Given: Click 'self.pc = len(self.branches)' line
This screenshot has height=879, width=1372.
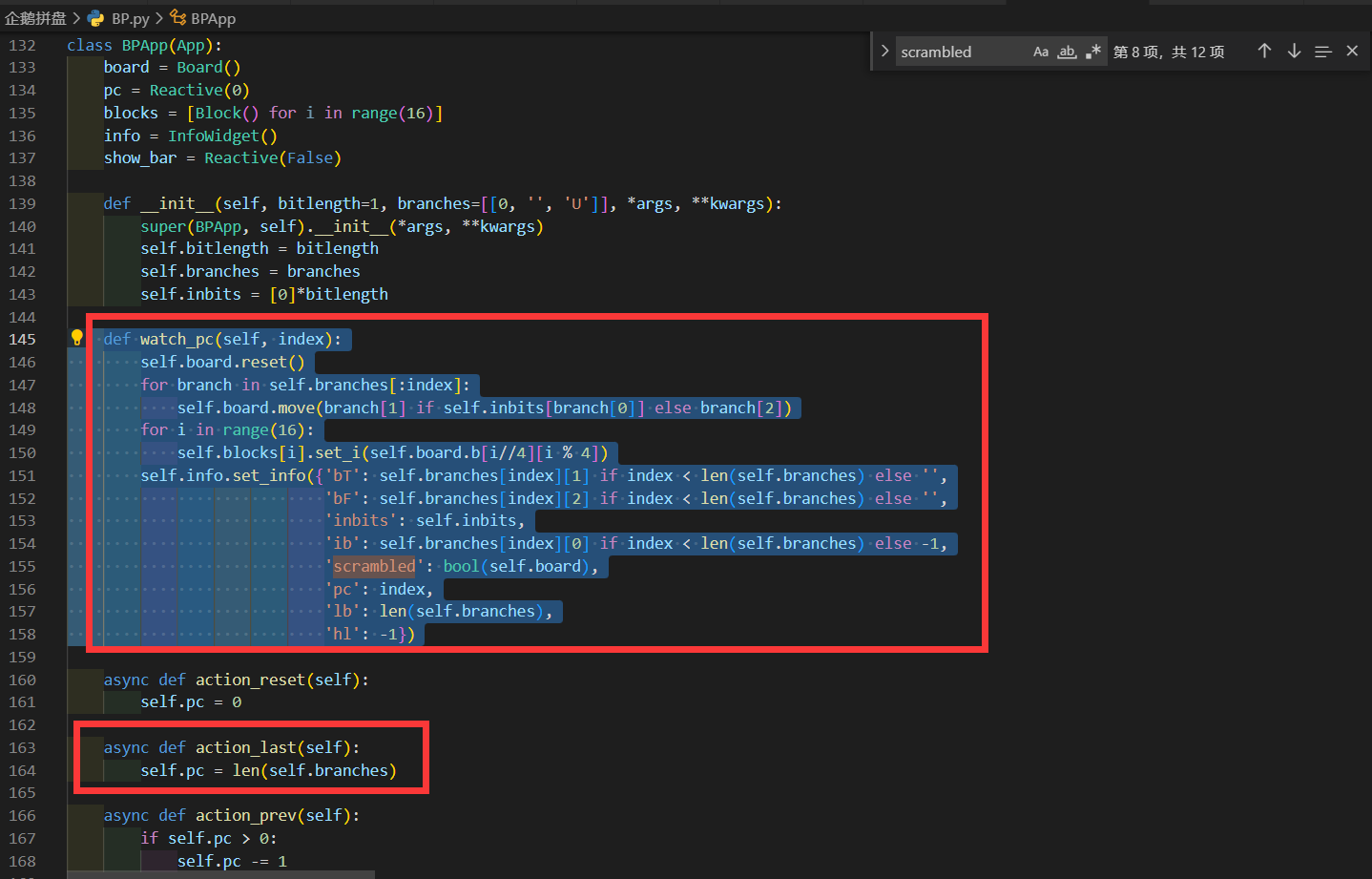Looking at the screenshot, I should pos(268,770).
